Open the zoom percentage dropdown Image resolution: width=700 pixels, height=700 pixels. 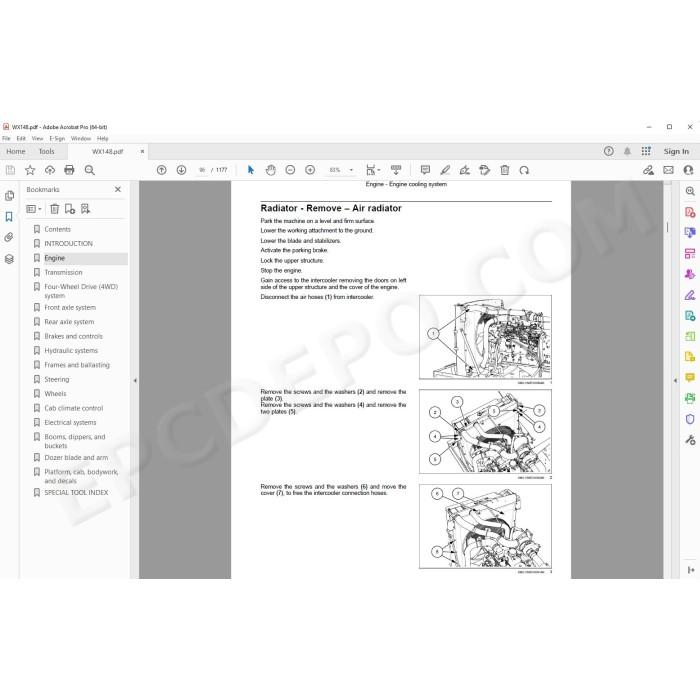click(351, 170)
